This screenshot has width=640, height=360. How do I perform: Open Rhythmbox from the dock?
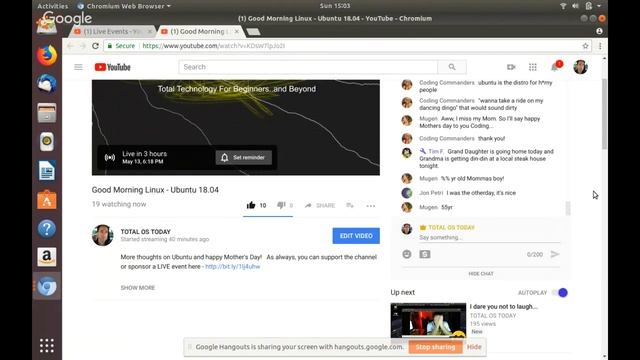coord(47,142)
